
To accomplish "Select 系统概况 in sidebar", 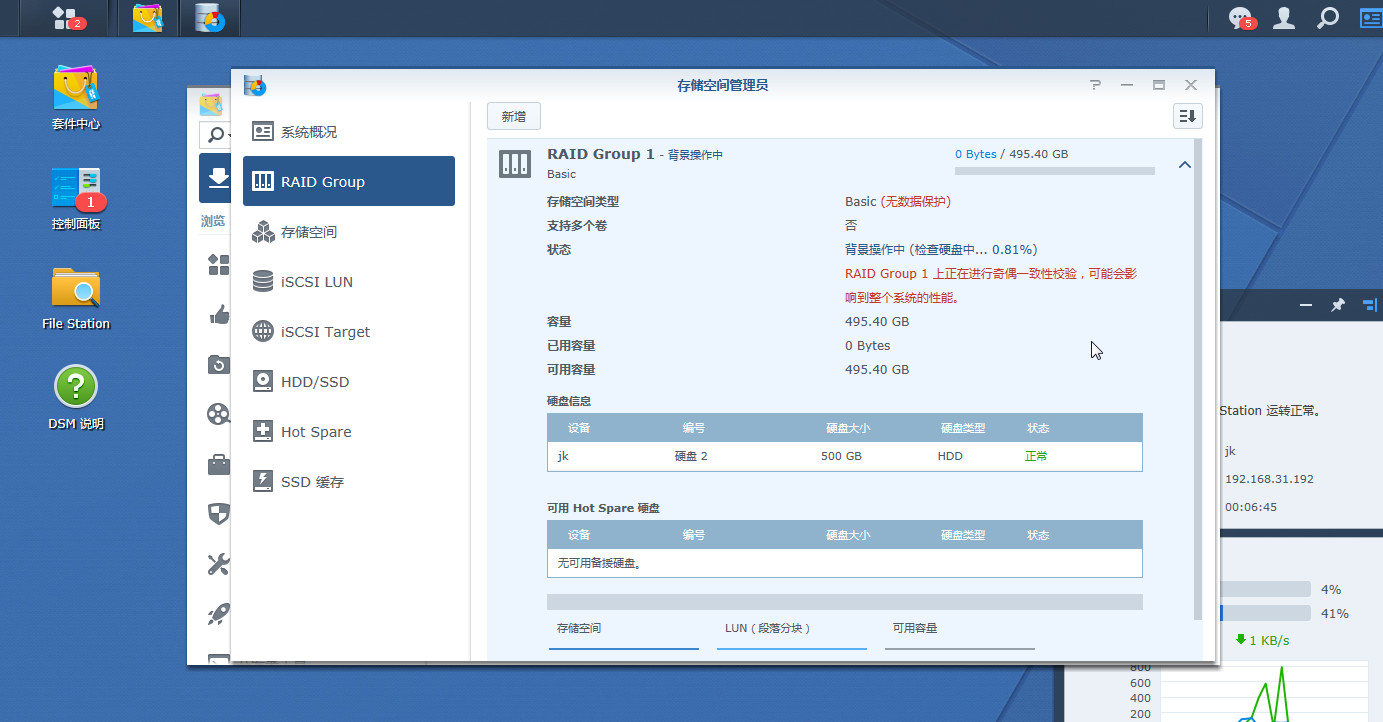I will [349, 132].
